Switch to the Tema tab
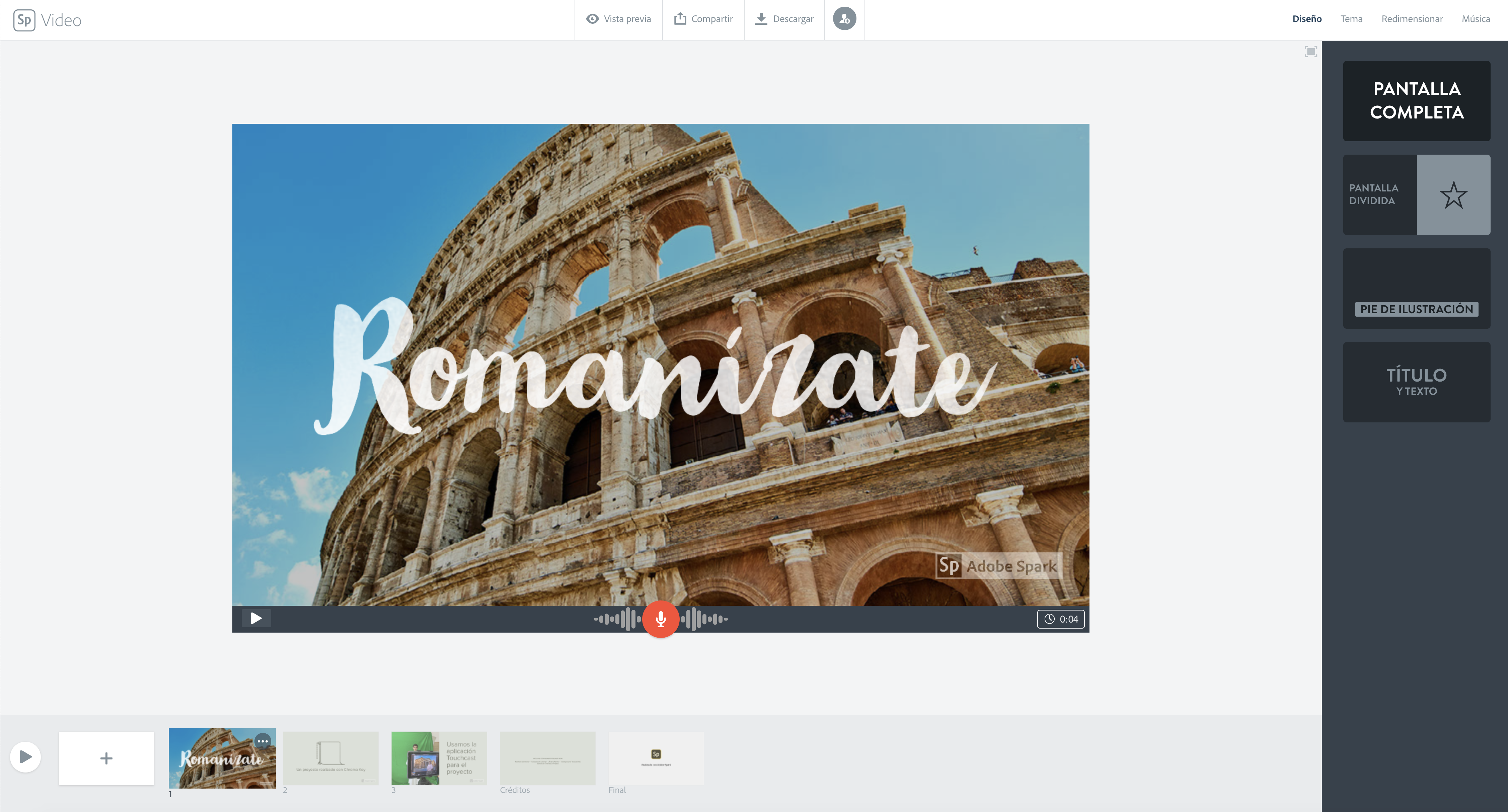 tap(1351, 19)
